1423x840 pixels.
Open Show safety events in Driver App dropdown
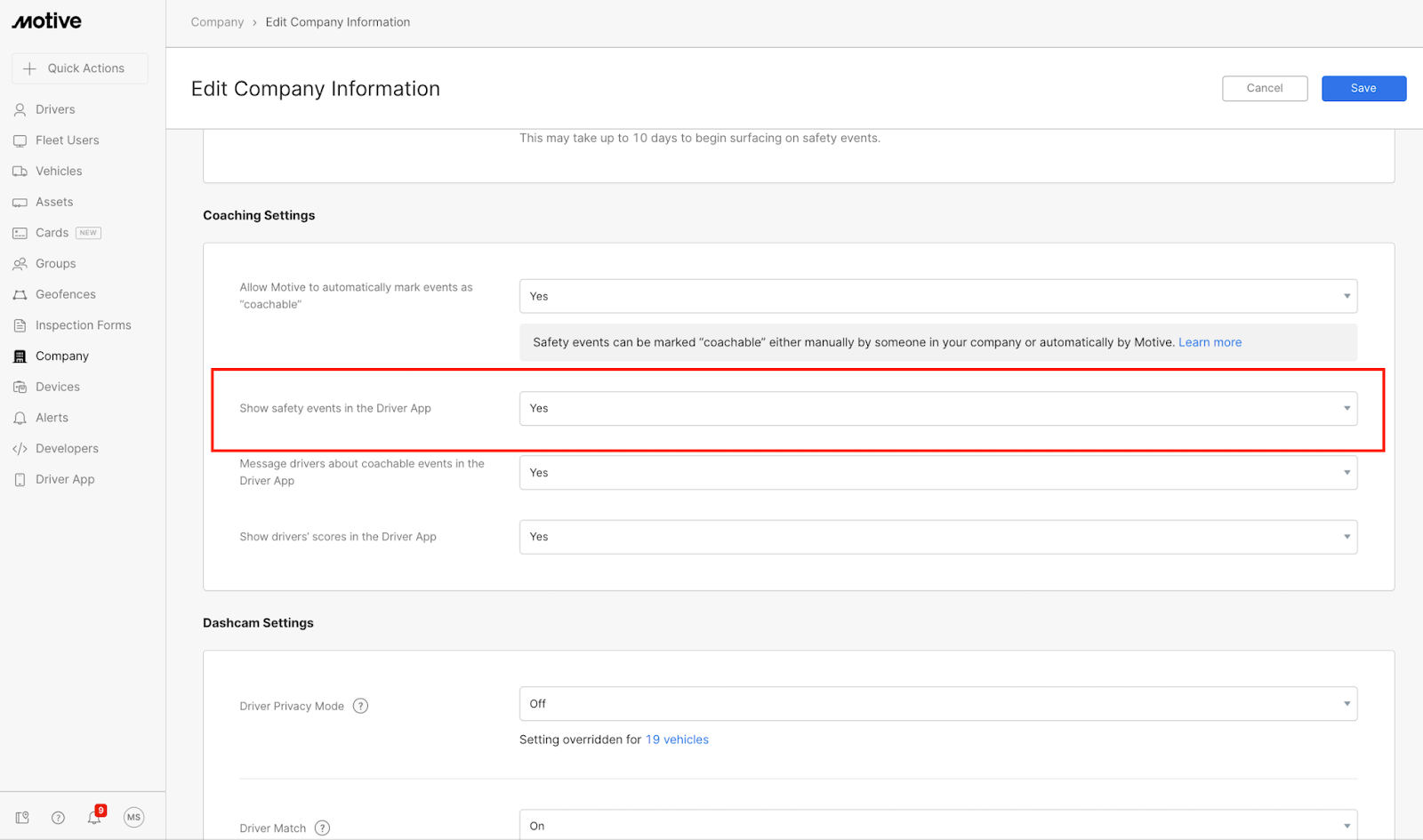pyautogui.click(x=938, y=409)
